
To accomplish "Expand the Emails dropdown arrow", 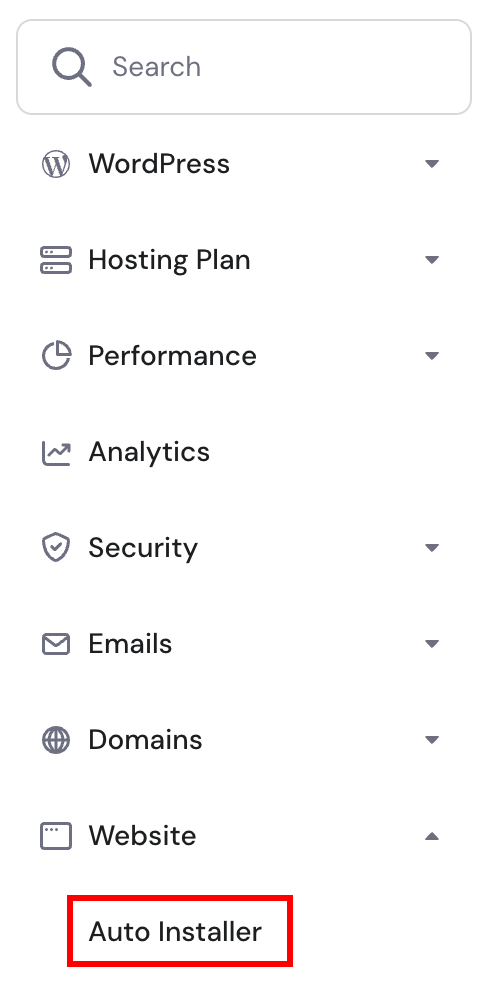I will [432, 644].
